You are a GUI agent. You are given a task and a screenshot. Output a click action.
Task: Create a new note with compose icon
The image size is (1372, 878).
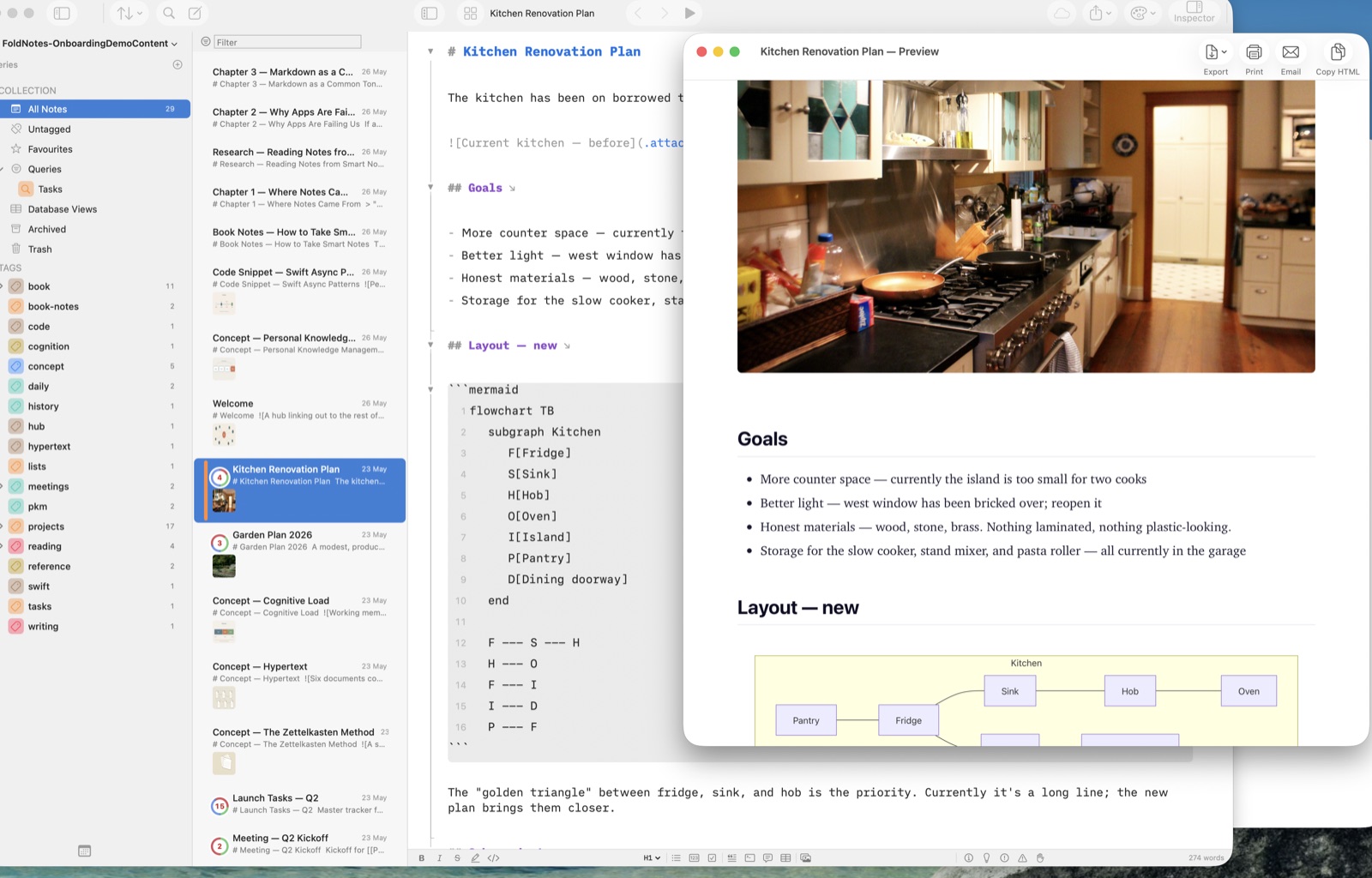195,13
